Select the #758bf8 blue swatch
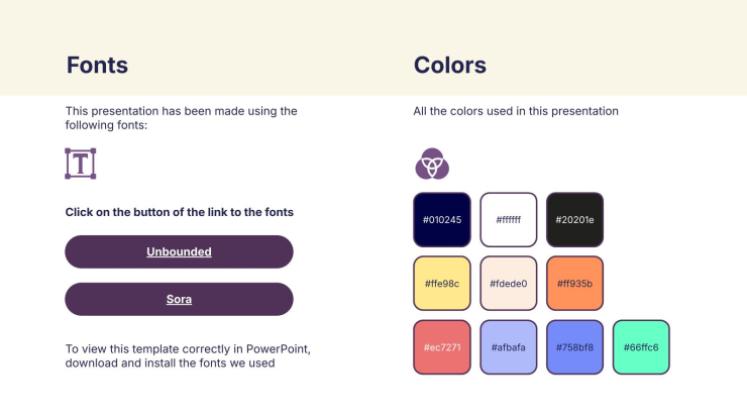 coord(575,347)
